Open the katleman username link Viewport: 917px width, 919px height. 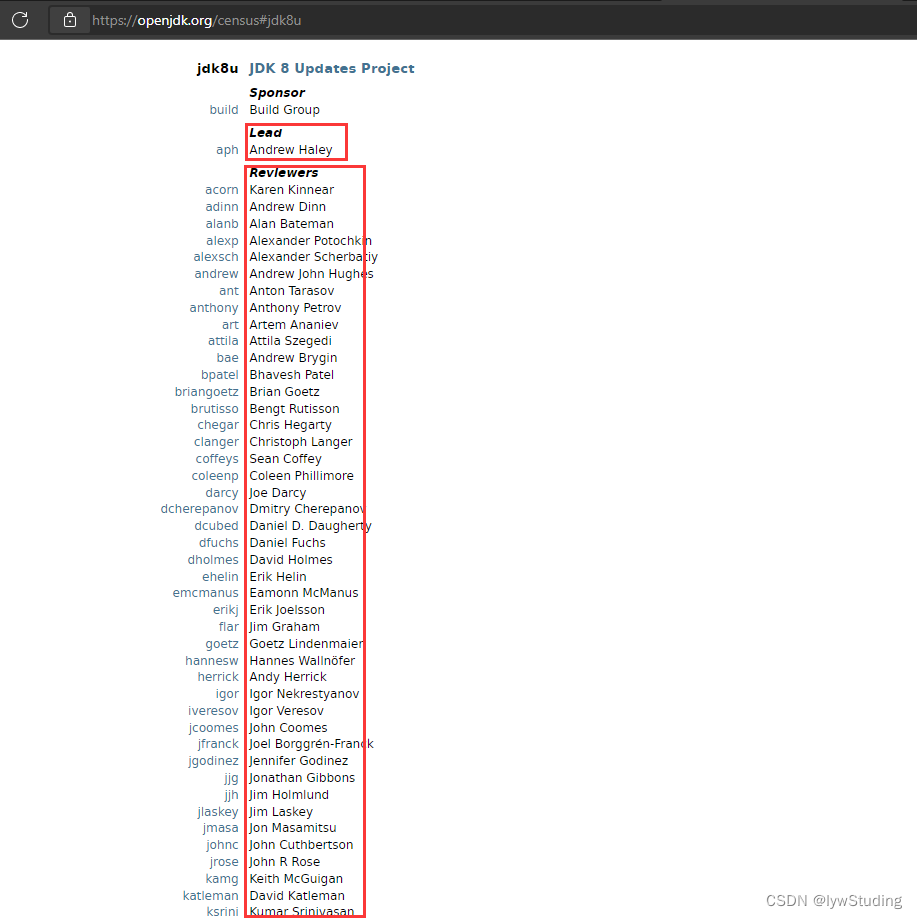tap(210, 896)
